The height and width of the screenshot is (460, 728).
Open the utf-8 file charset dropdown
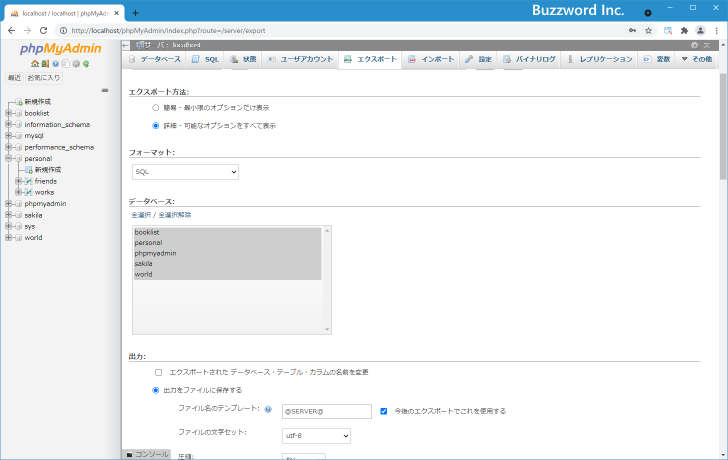pos(316,436)
